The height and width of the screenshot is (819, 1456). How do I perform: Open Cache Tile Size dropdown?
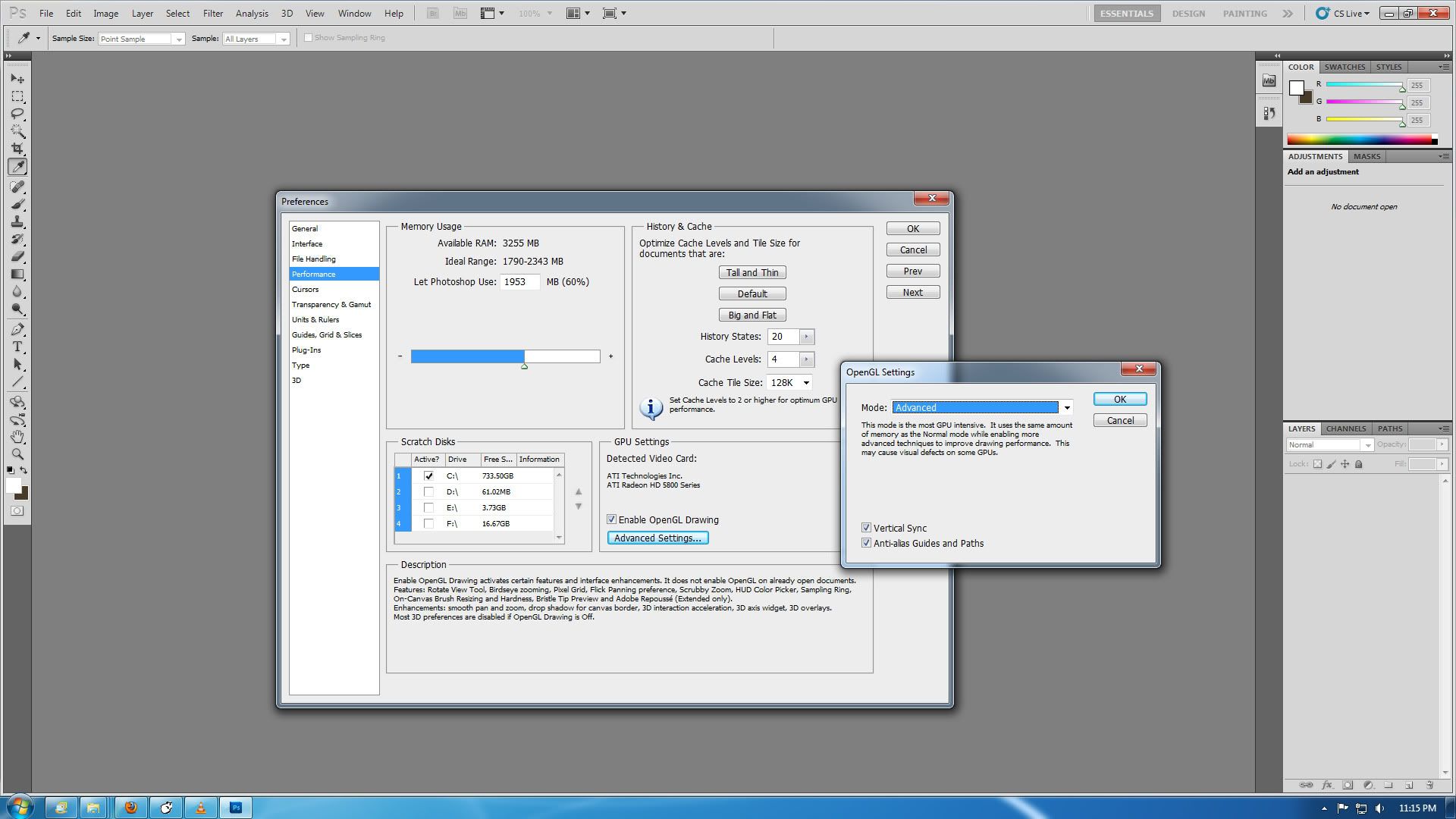point(805,383)
